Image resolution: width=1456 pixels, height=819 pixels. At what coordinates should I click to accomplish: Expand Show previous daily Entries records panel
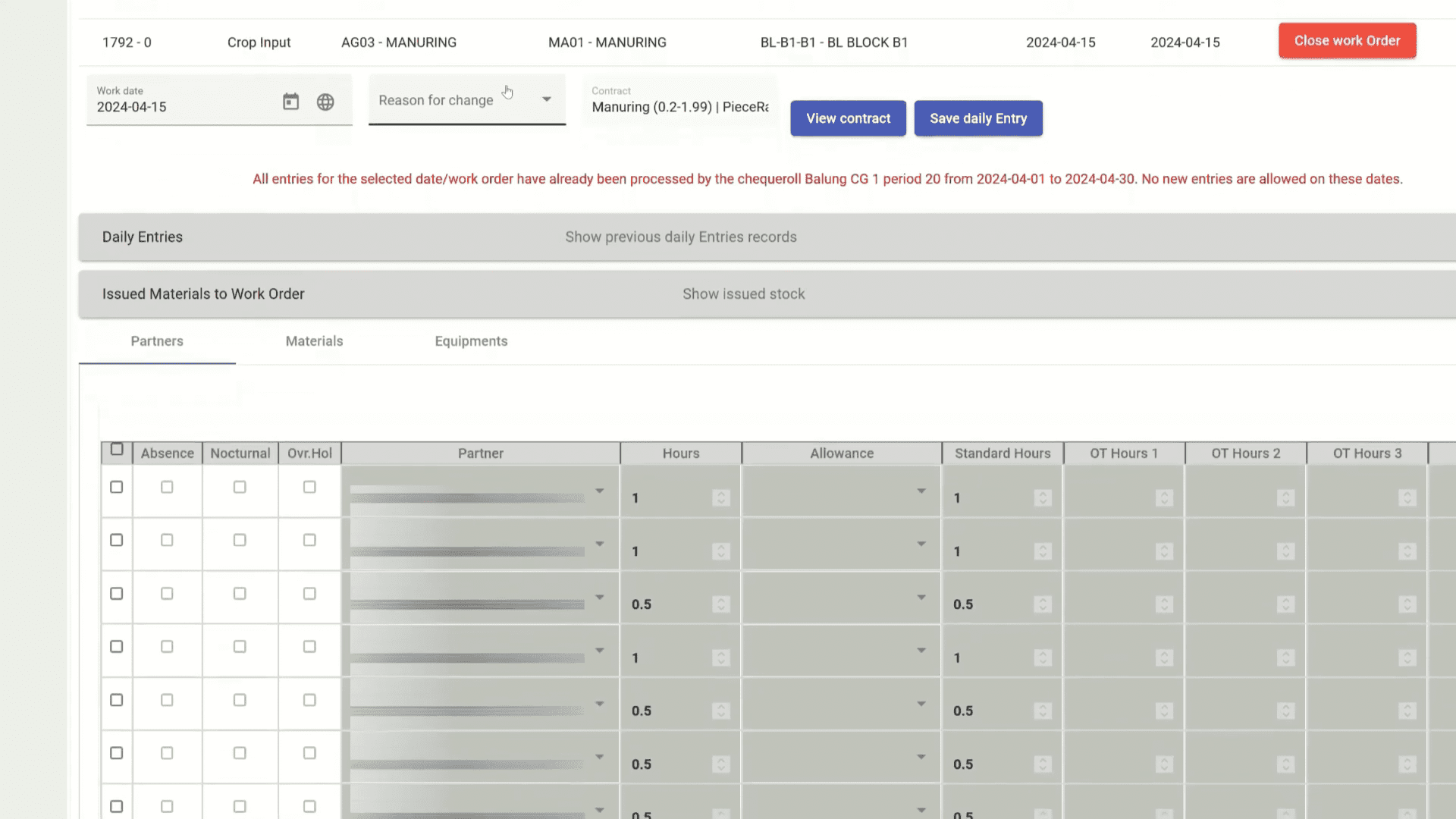pyautogui.click(x=680, y=237)
